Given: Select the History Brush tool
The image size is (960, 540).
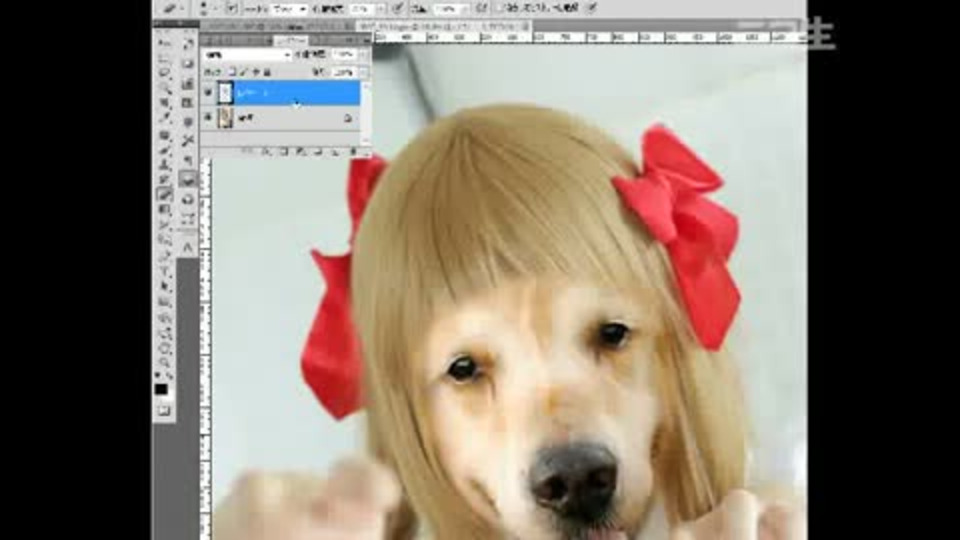Looking at the screenshot, I should pyautogui.click(x=165, y=180).
